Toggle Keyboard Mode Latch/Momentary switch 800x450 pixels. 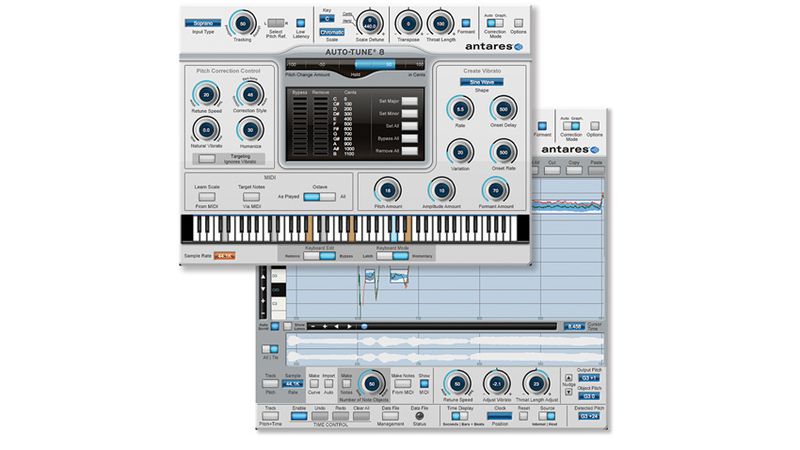[x=393, y=256]
